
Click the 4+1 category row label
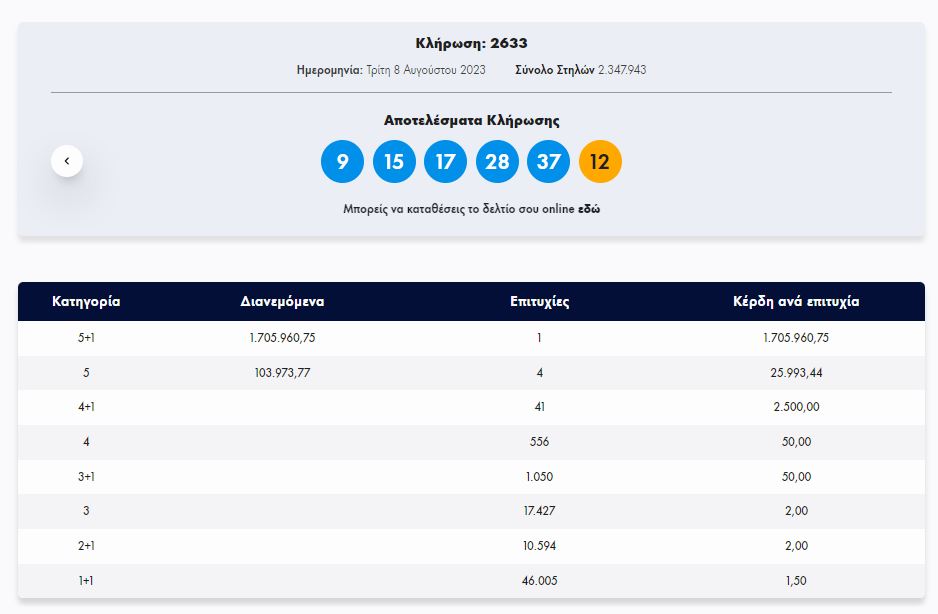86,407
